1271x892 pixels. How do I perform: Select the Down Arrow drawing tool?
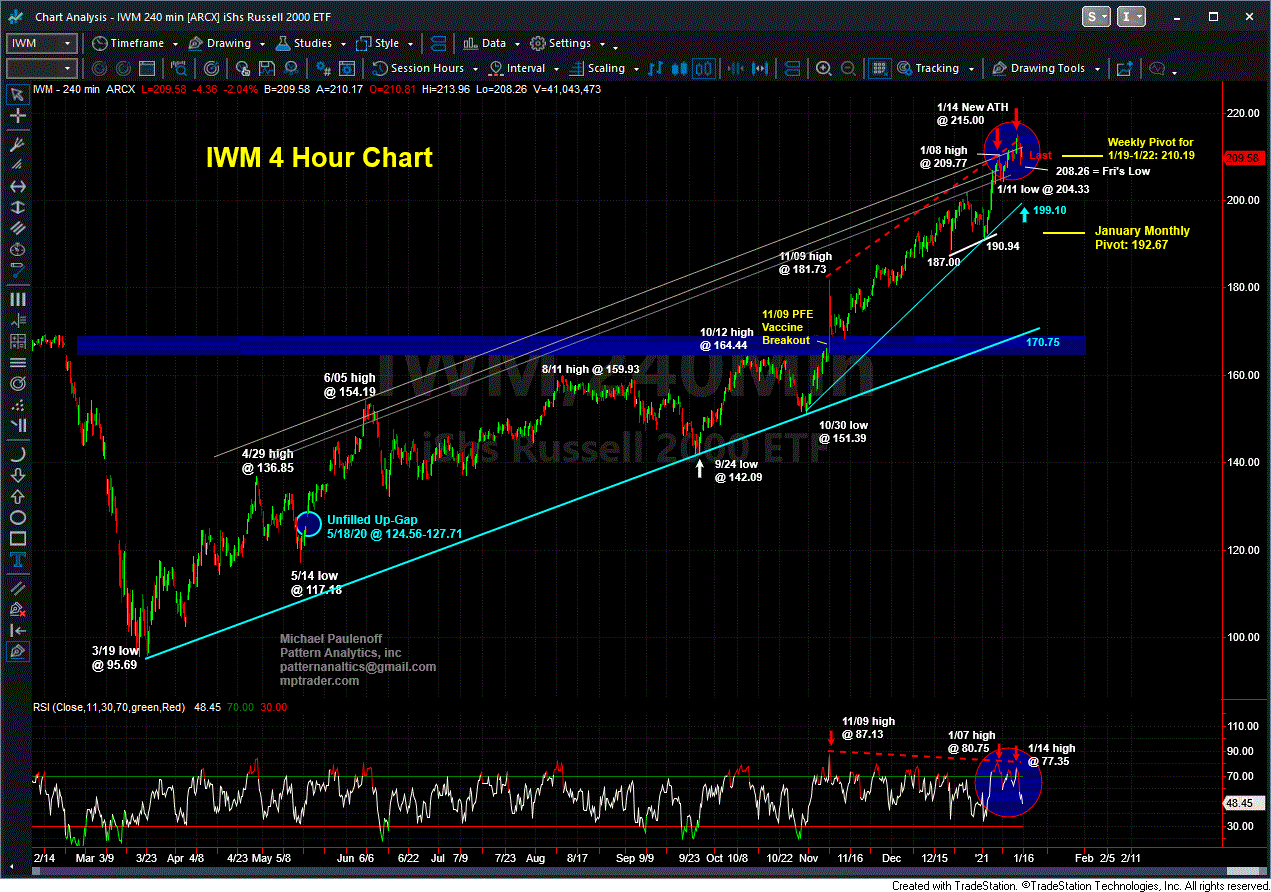click(x=18, y=476)
